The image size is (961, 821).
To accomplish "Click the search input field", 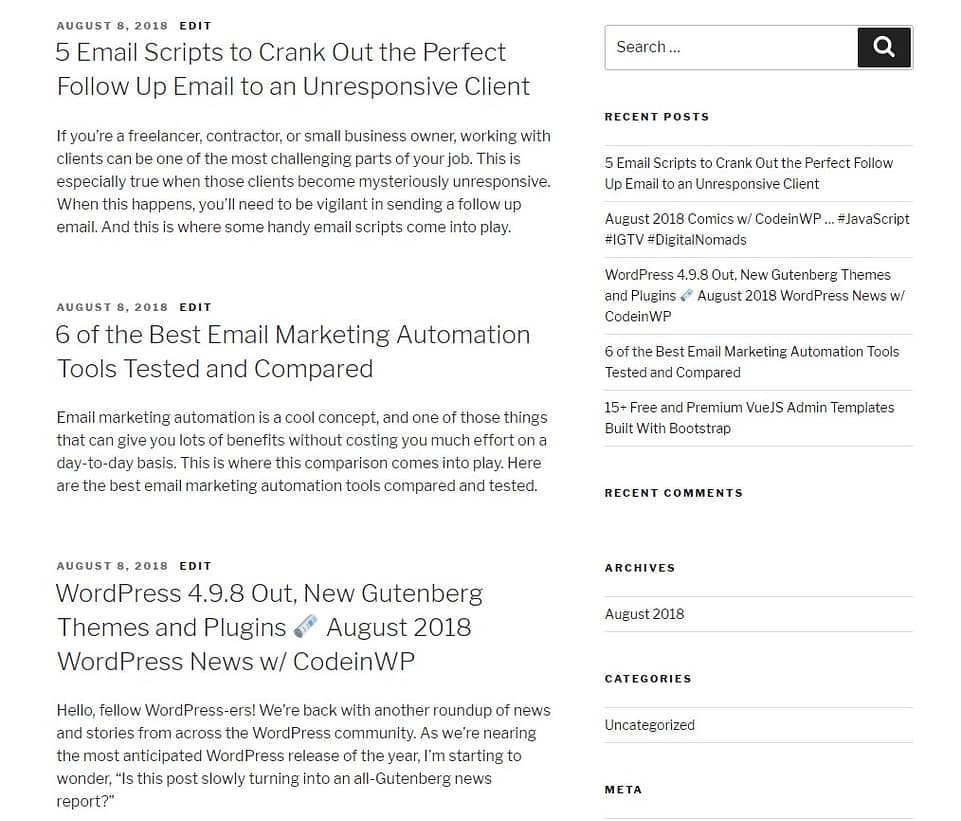I will point(730,46).
